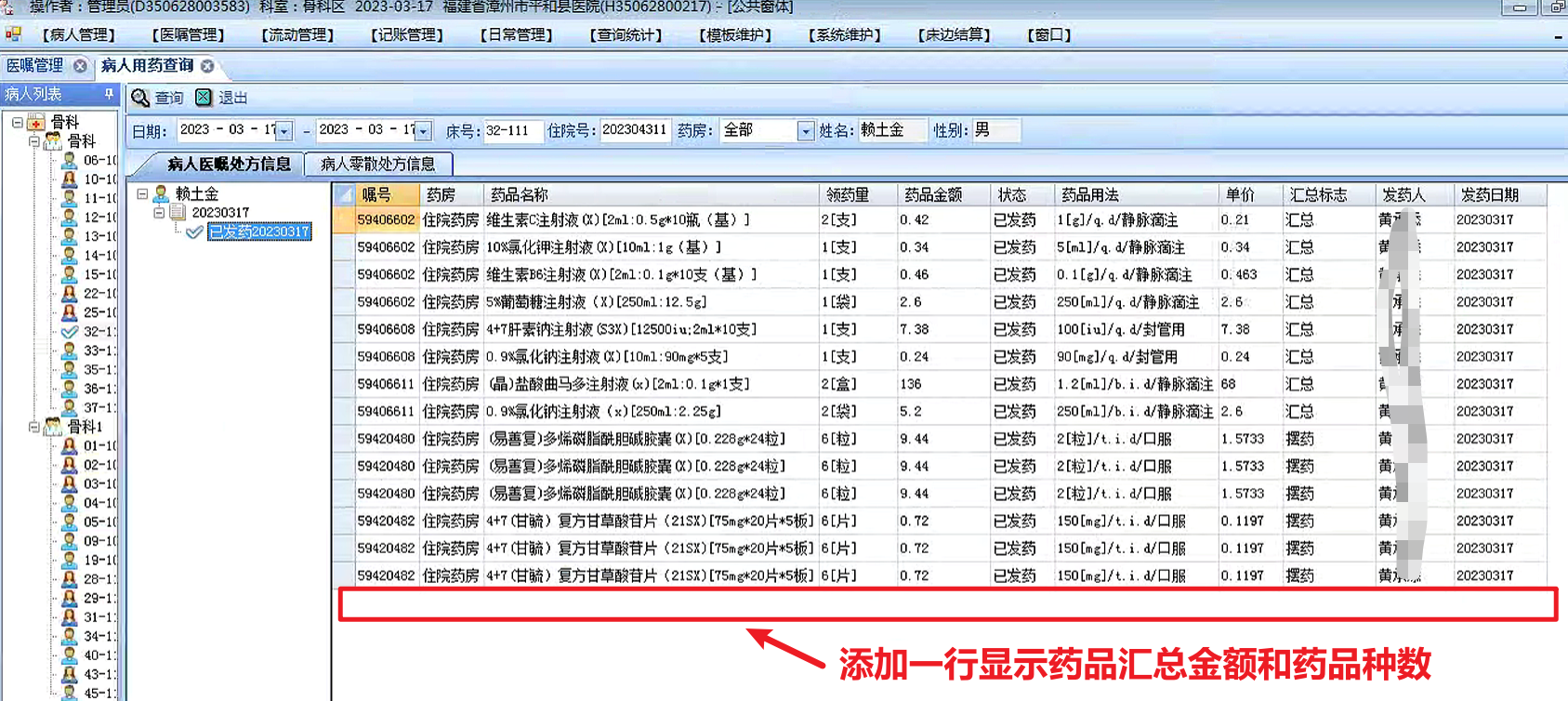Click the 查询 magnifier icon in the toolbar
Image resolution: width=1568 pixels, height=701 pixels.
pyautogui.click(x=140, y=98)
